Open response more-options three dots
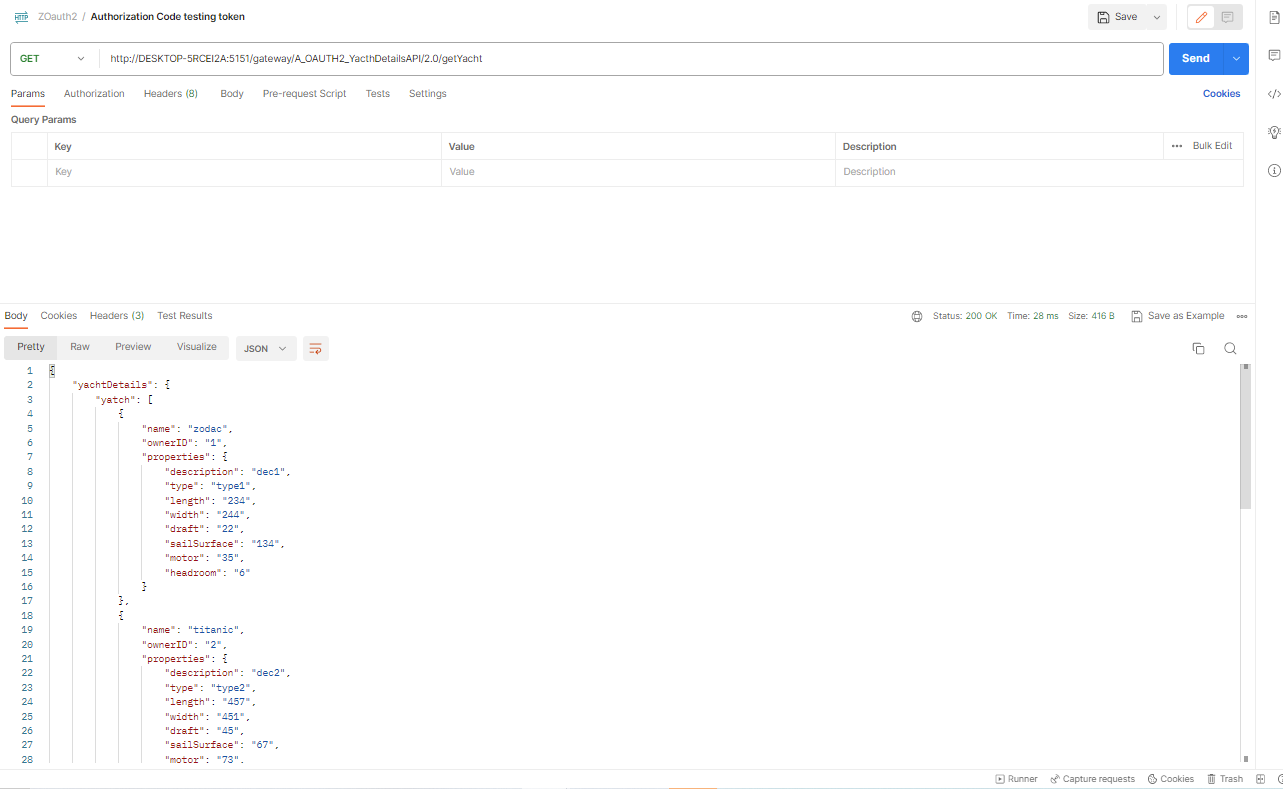The height and width of the screenshot is (789, 1283). click(1242, 316)
